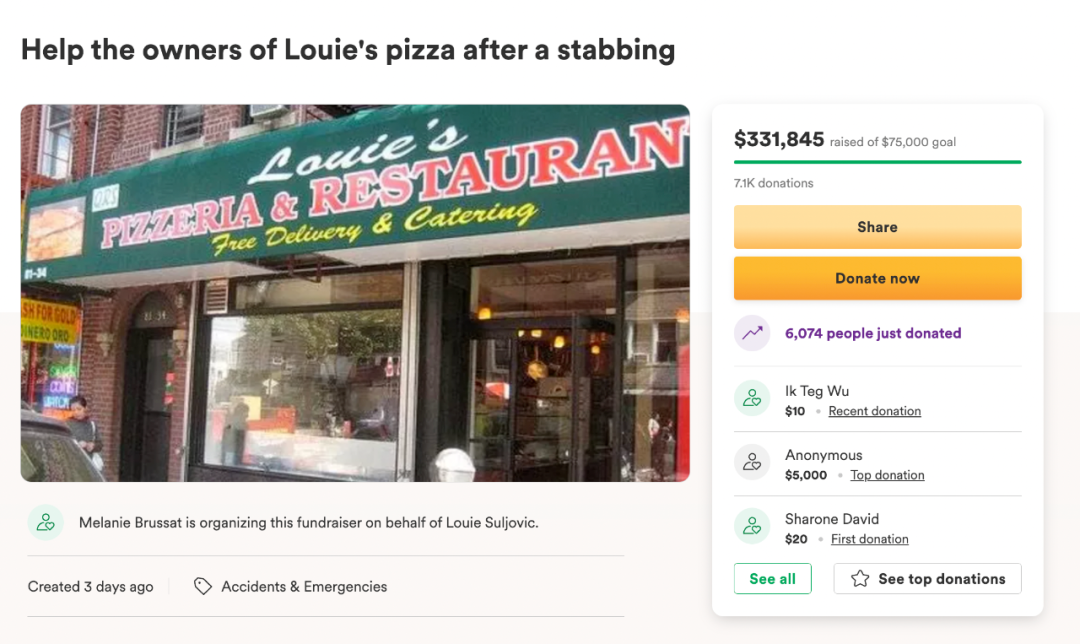Follow the Top donation link
The height and width of the screenshot is (644, 1080).
[887, 475]
